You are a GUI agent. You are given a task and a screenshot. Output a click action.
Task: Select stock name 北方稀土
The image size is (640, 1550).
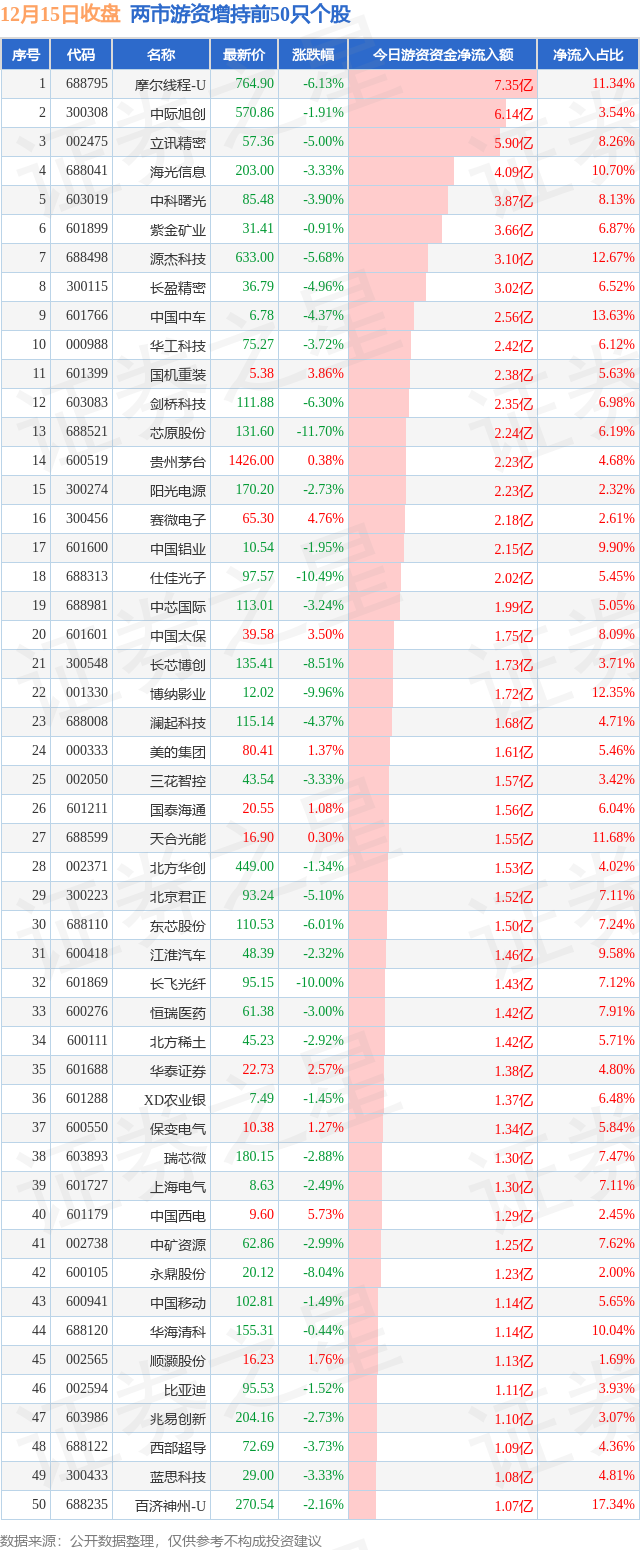pyautogui.click(x=178, y=1041)
